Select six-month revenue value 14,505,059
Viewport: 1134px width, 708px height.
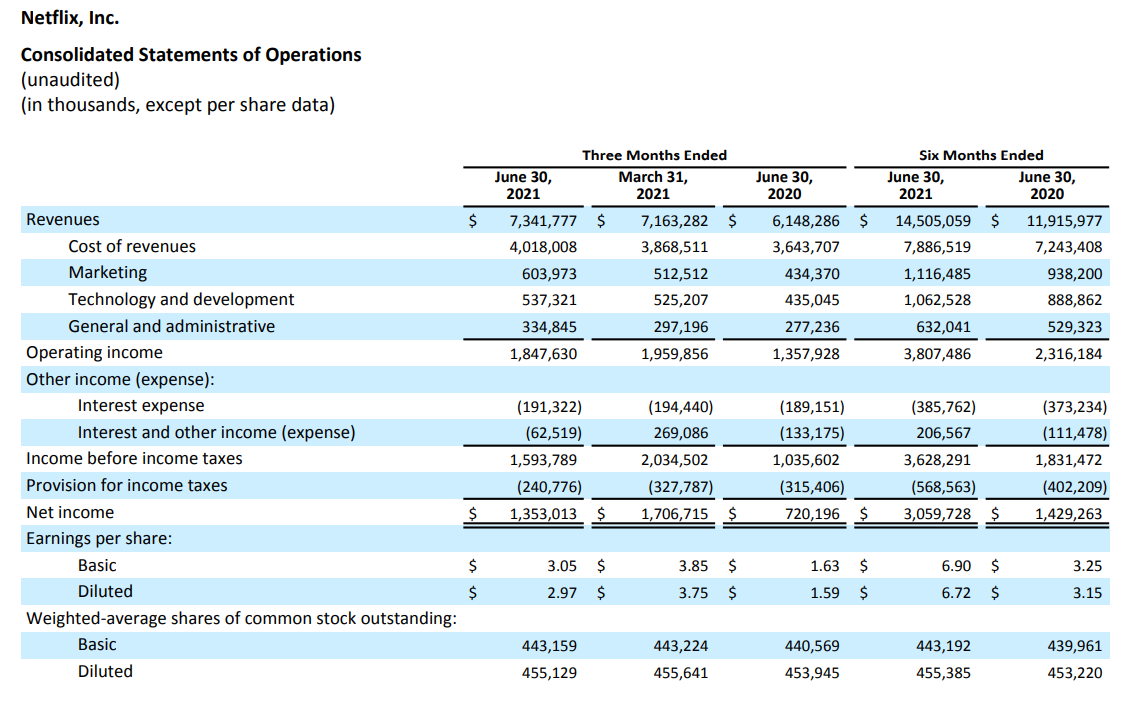[933, 221]
